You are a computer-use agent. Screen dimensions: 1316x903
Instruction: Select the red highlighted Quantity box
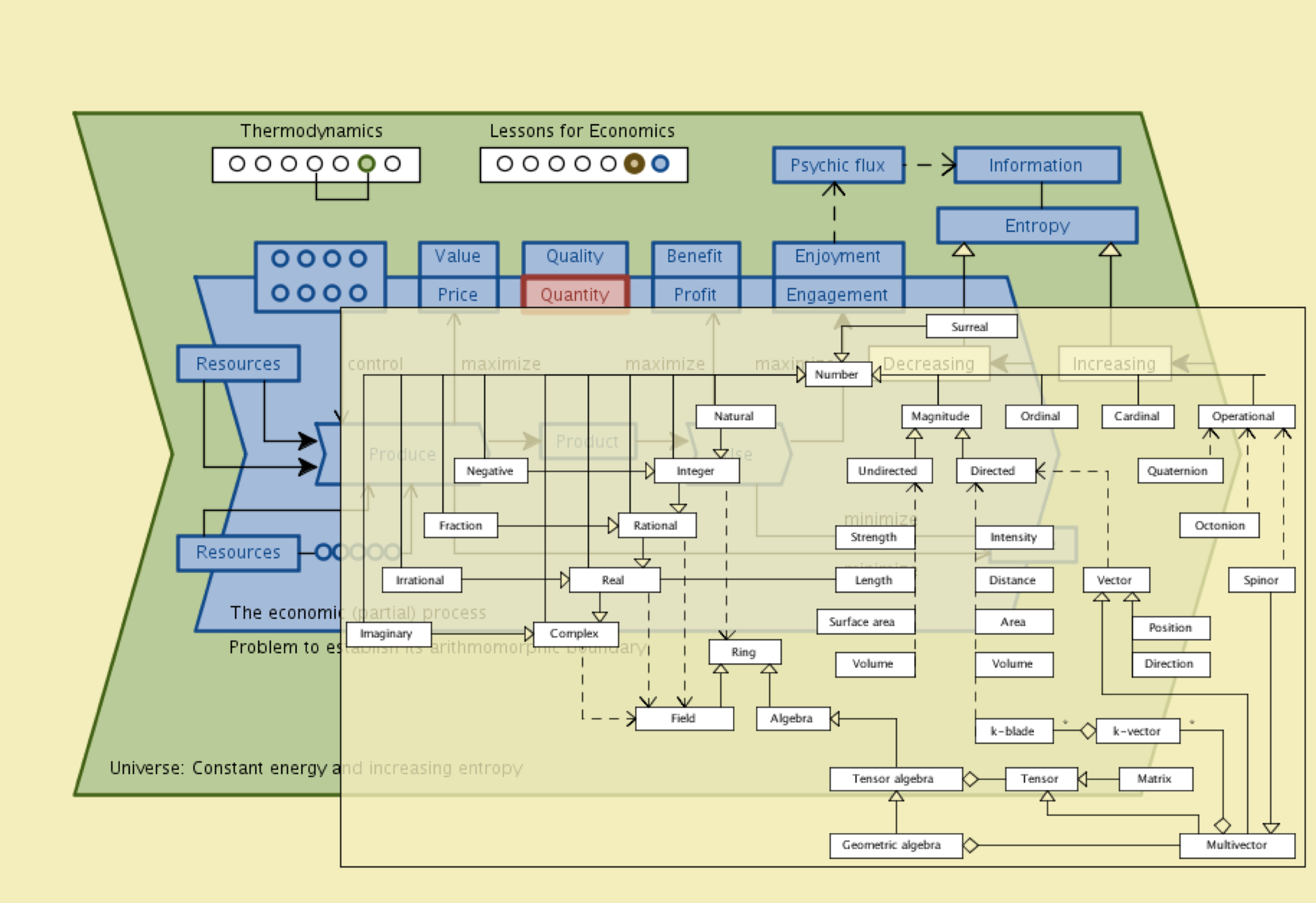[575, 294]
